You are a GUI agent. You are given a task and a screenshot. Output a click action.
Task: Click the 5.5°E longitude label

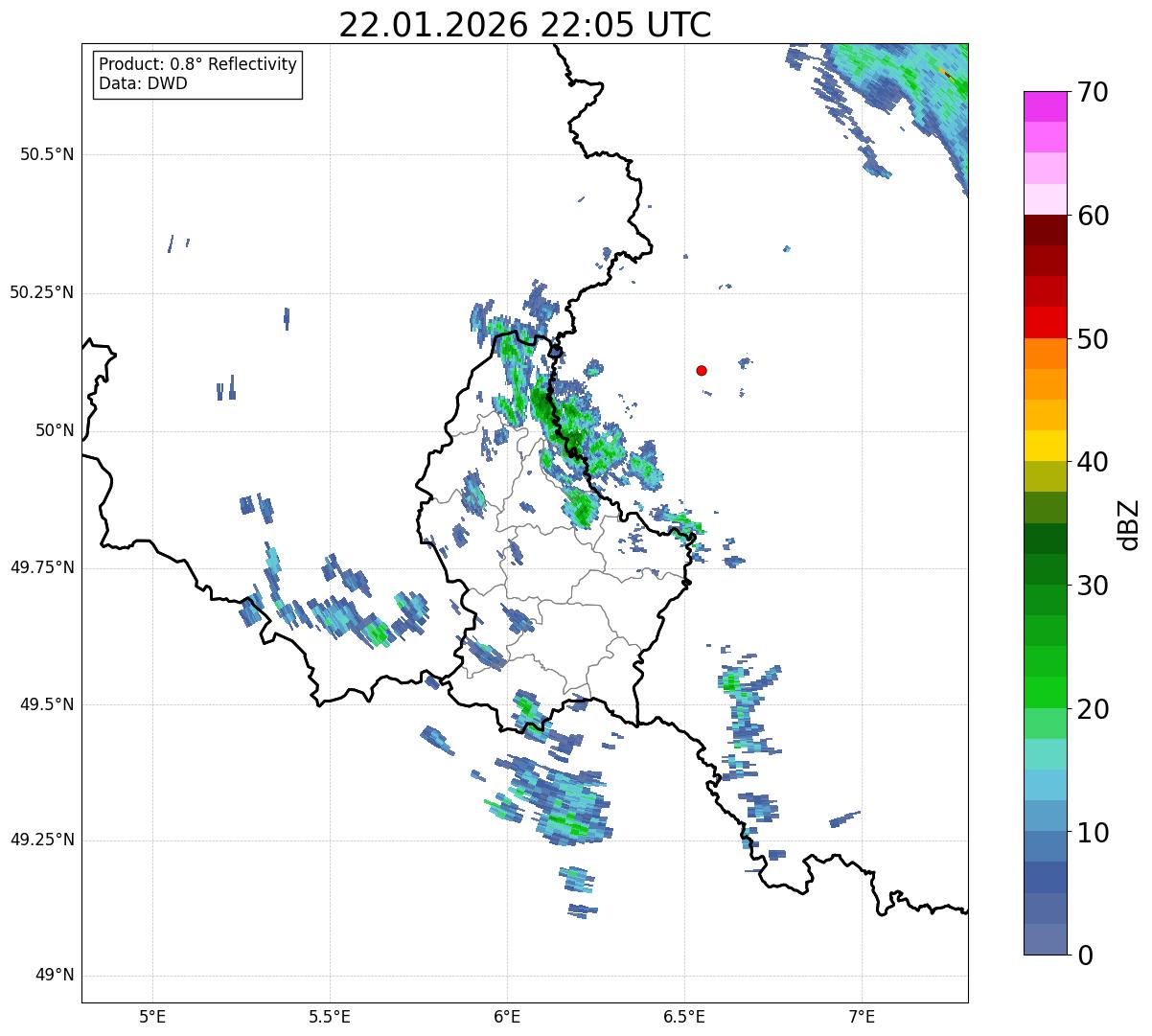tap(330, 1017)
